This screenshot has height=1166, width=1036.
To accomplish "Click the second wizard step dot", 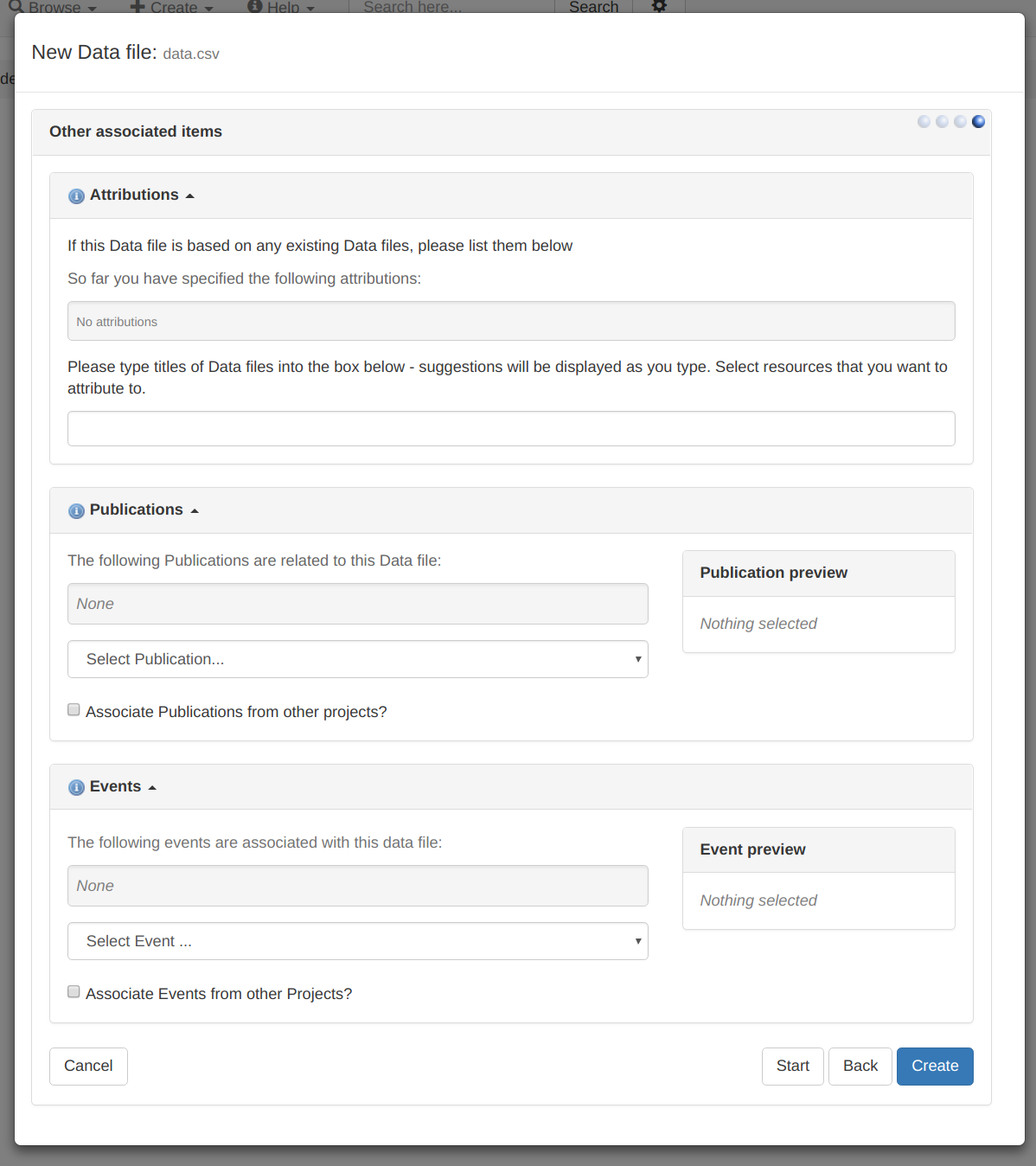I will click(x=942, y=122).
